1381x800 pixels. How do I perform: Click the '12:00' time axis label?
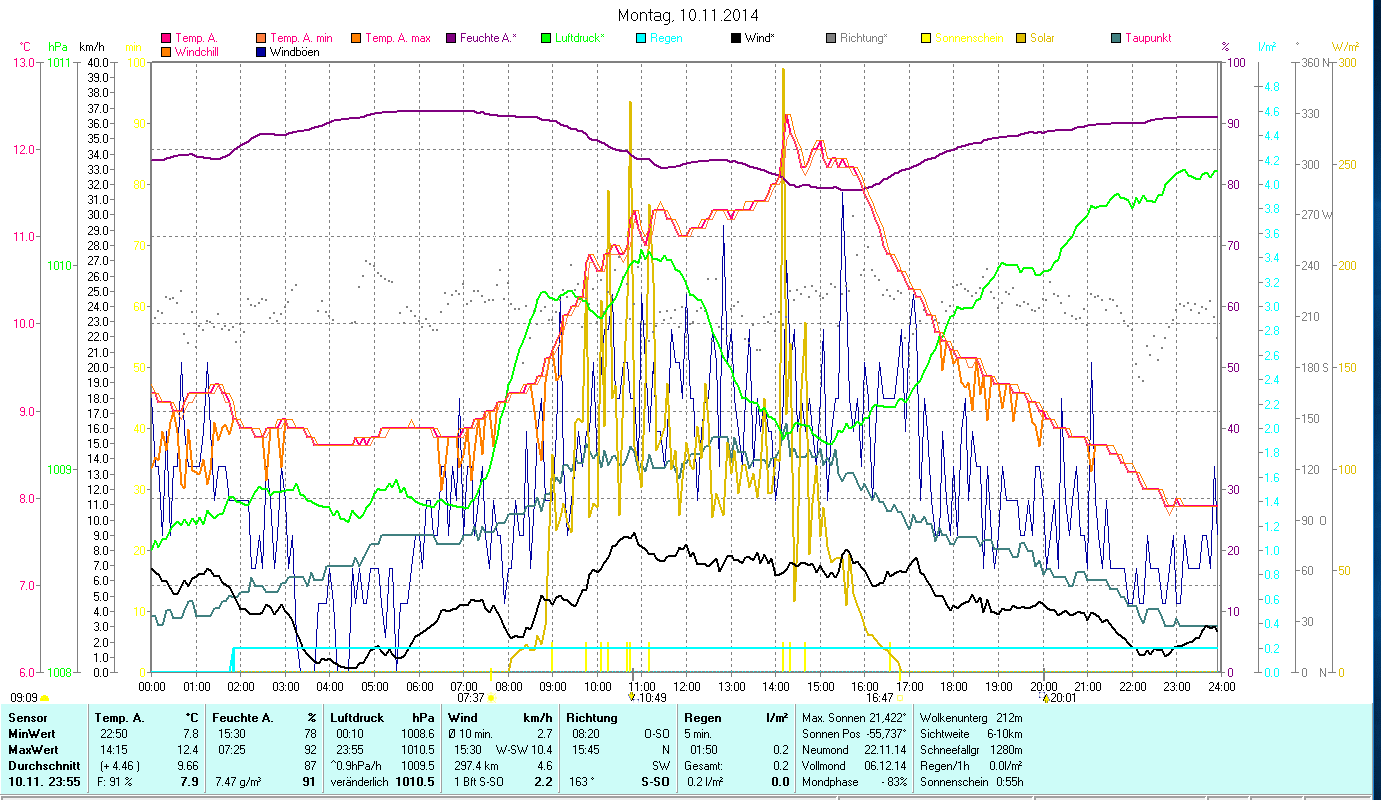687,686
